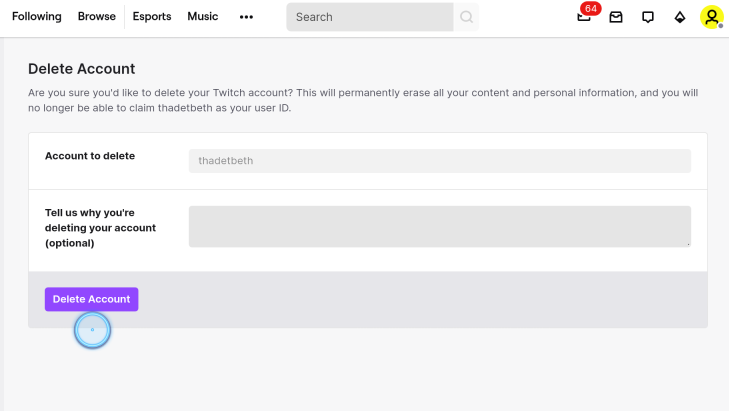Click the online status dot on avatar

721,26
